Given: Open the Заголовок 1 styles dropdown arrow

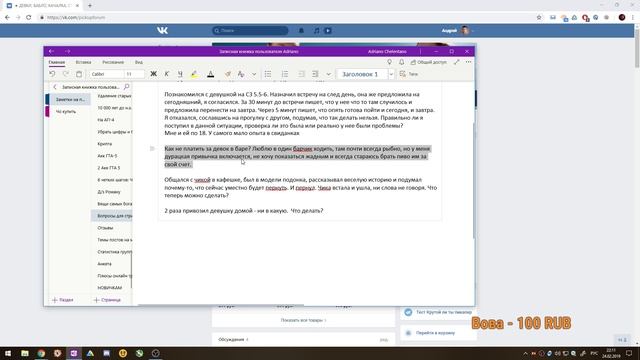Looking at the screenshot, I should pyautogui.click(x=391, y=74).
